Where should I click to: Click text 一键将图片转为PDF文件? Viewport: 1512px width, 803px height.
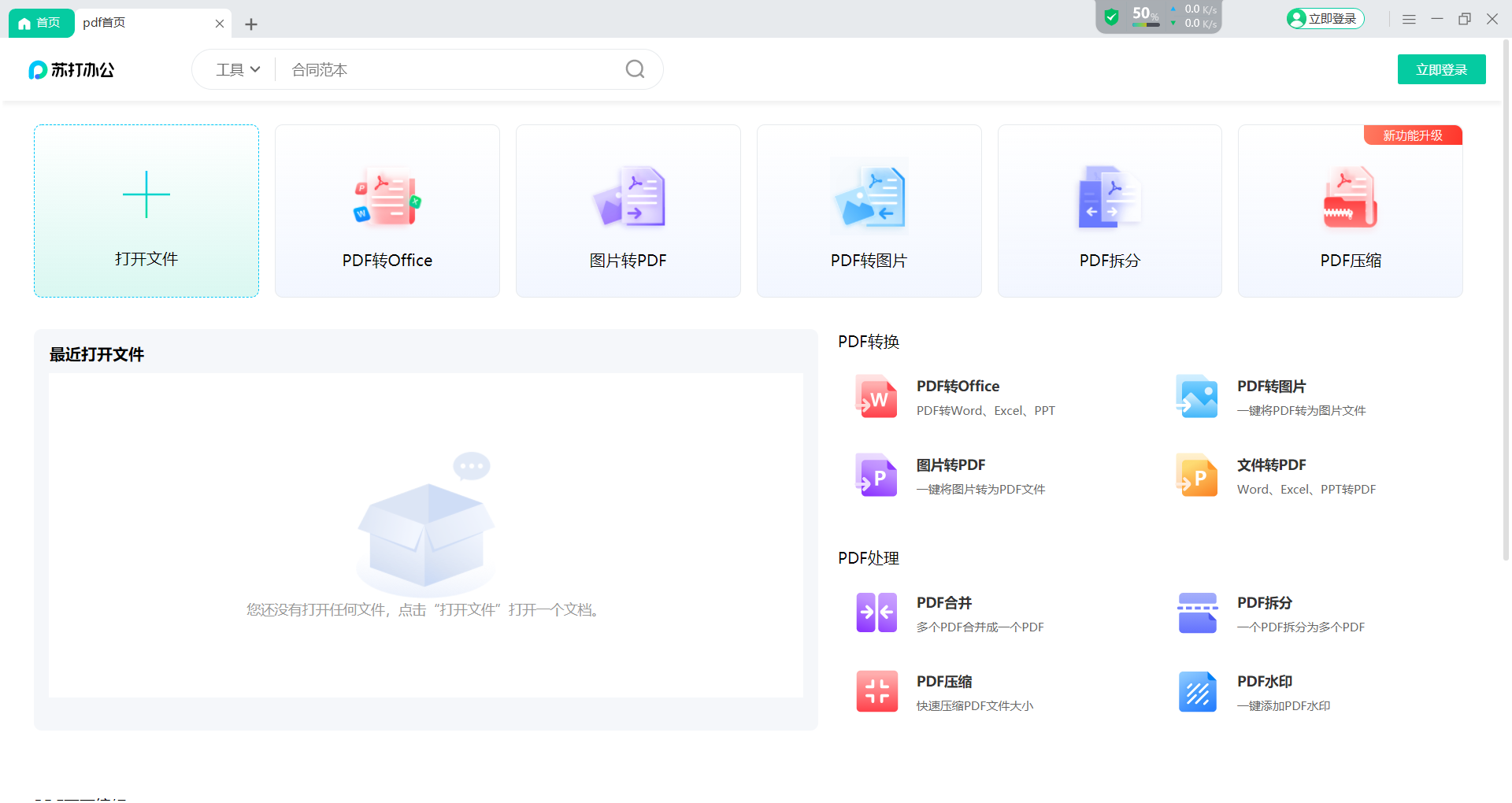point(980,490)
